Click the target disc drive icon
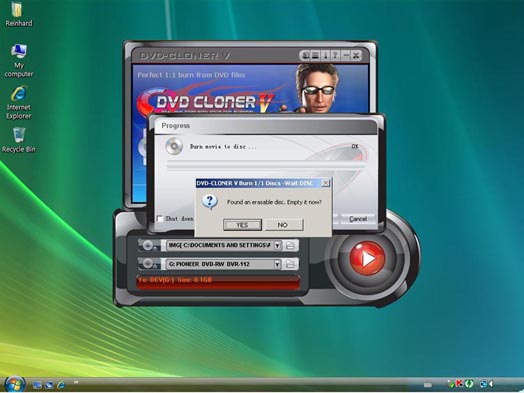 point(148,264)
